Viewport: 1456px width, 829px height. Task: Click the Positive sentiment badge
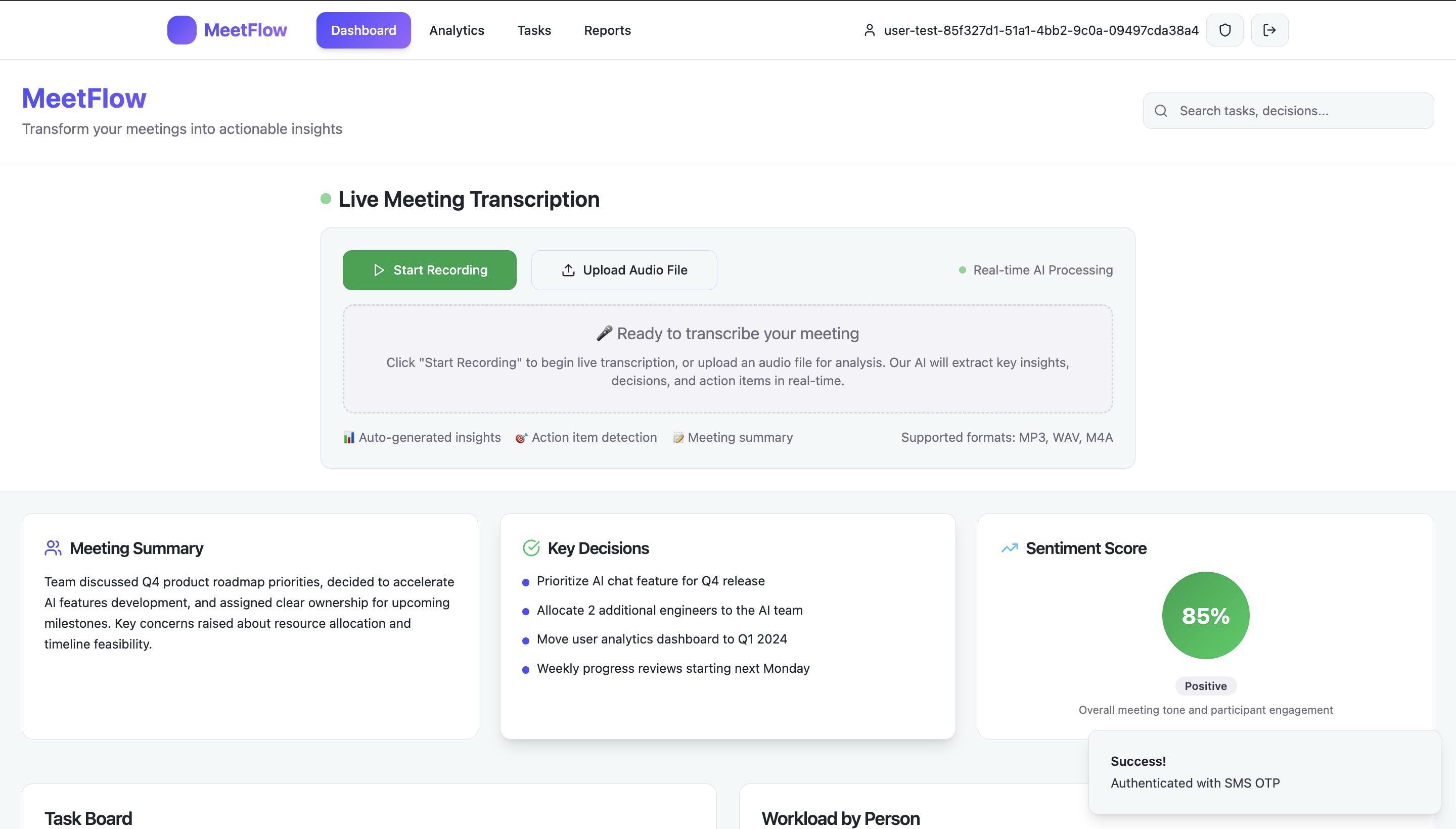tap(1205, 686)
